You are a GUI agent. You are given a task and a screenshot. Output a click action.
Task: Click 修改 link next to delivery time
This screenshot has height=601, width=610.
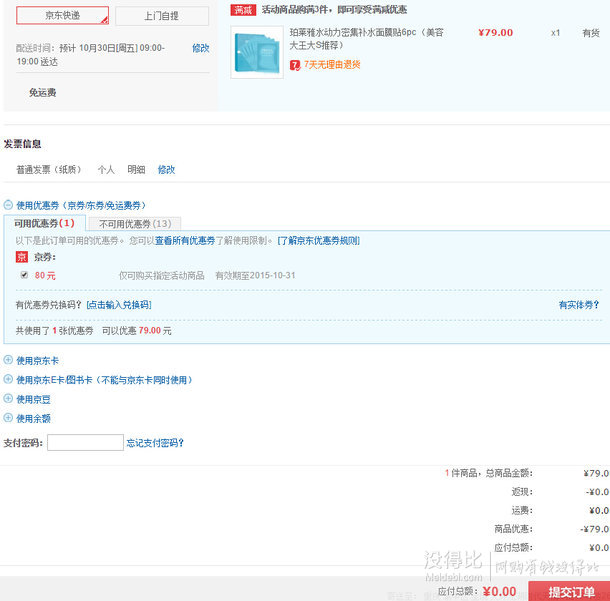point(201,48)
